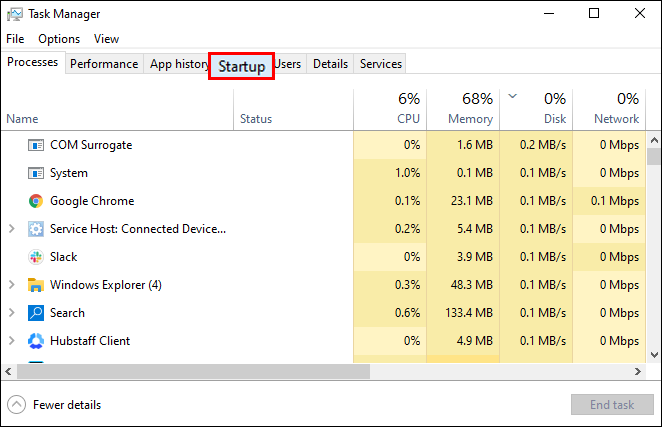The image size is (662, 427).
Task: Click the Google Chrome process icon
Action: click(36, 201)
